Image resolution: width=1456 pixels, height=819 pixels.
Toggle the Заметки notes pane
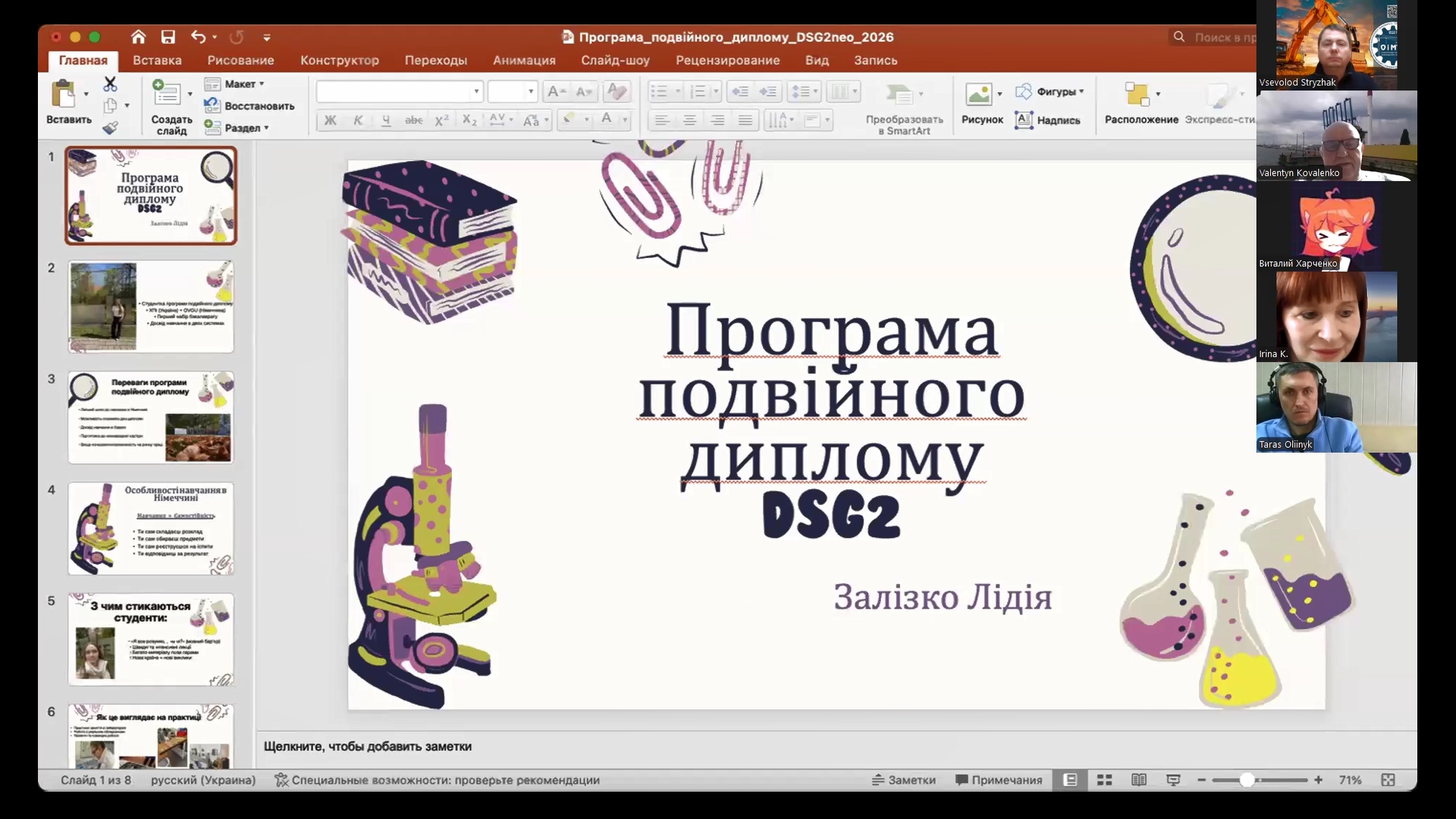point(904,780)
